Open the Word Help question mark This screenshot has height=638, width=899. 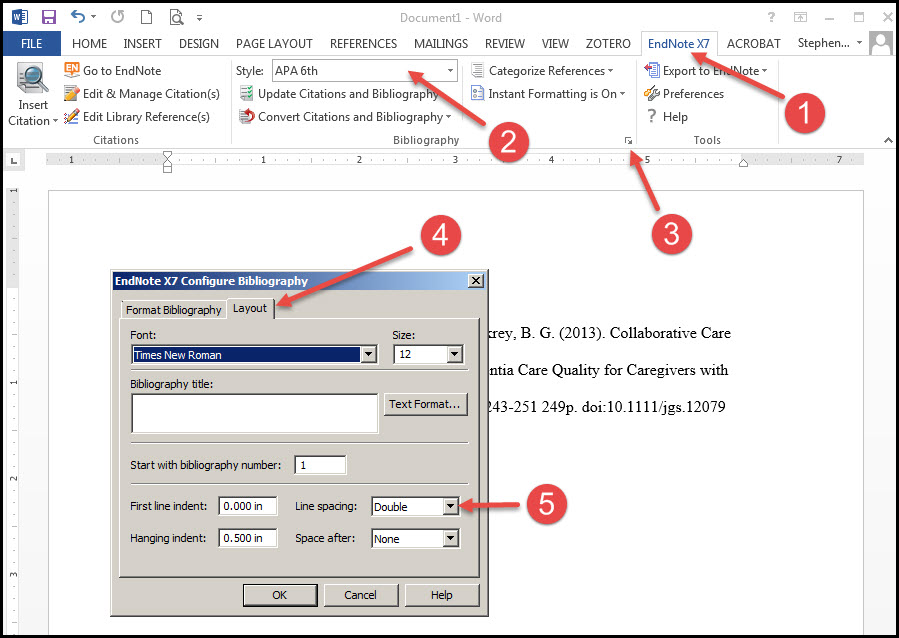click(x=771, y=17)
